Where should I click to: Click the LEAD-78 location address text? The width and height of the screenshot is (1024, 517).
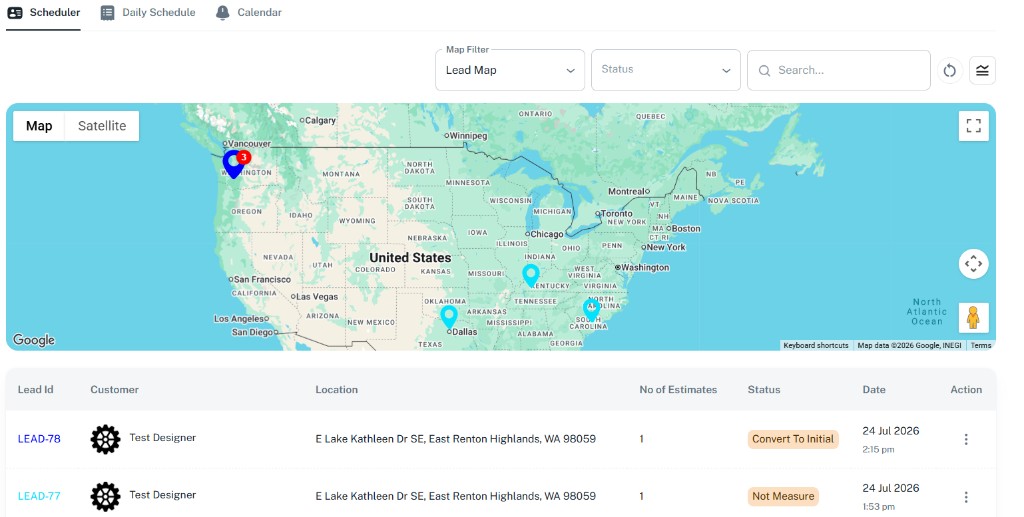tap(456, 439)
